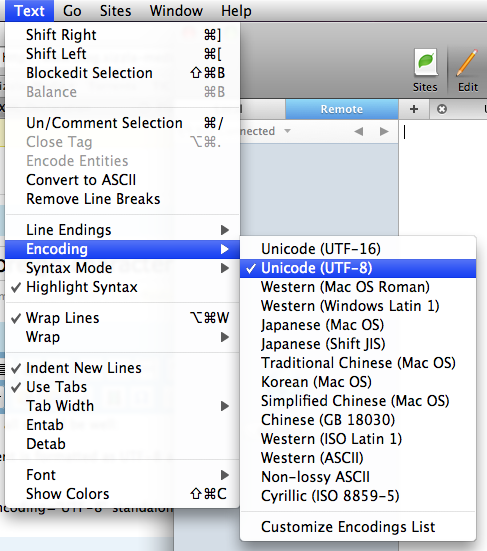The image size is (487, 551).
Task: Open Customize Encodings List
Action: [x=358, y=527]
